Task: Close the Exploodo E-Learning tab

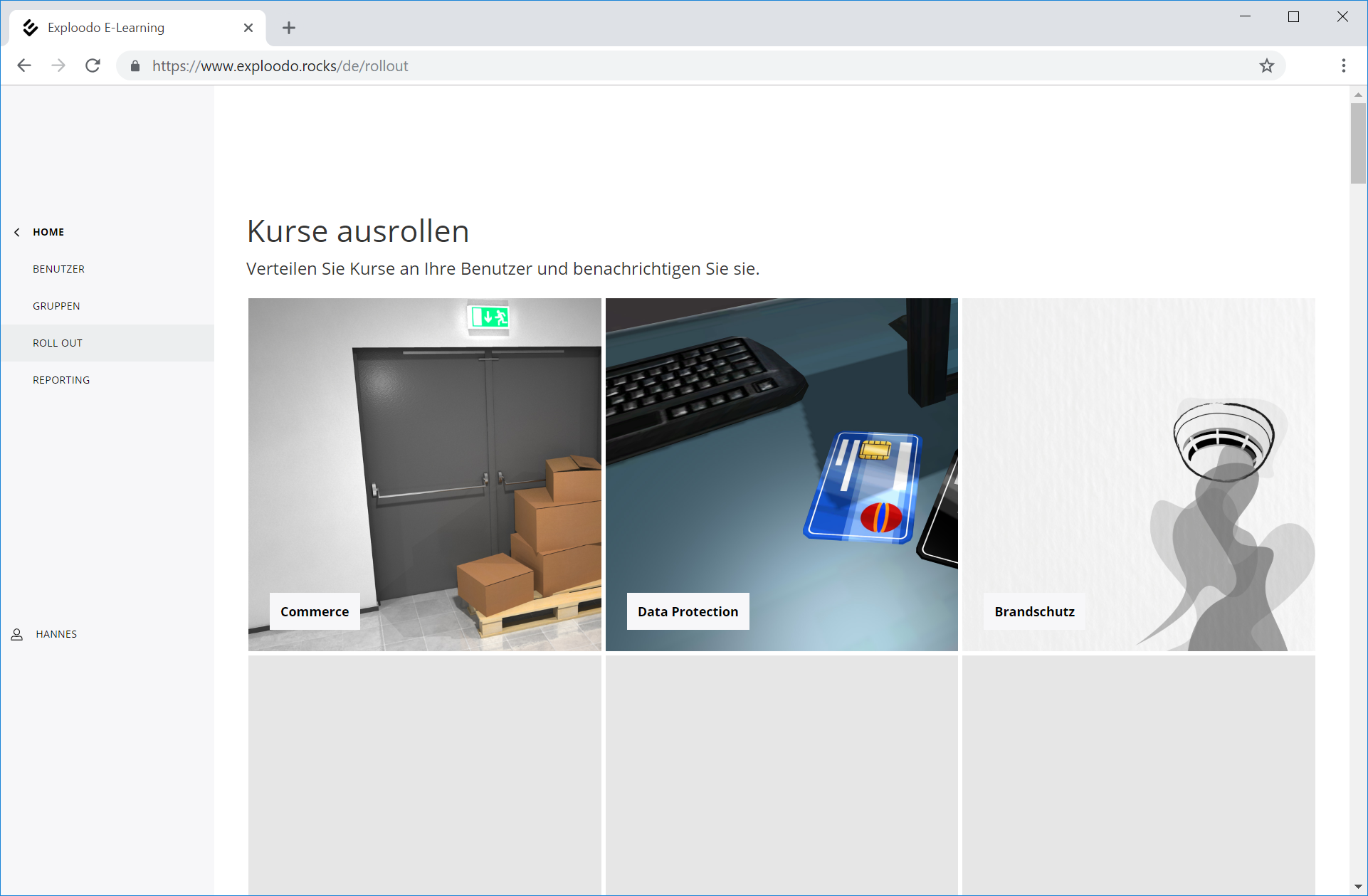Action: click(x=248, y=28)
